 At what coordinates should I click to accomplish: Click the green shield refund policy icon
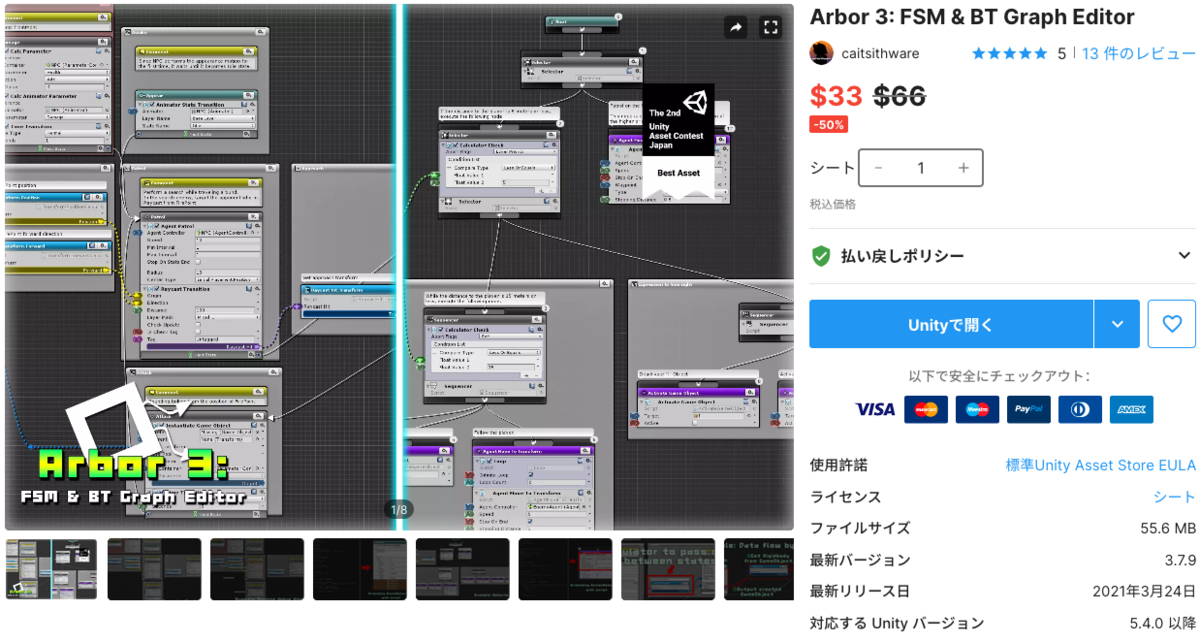click(821, 256)
